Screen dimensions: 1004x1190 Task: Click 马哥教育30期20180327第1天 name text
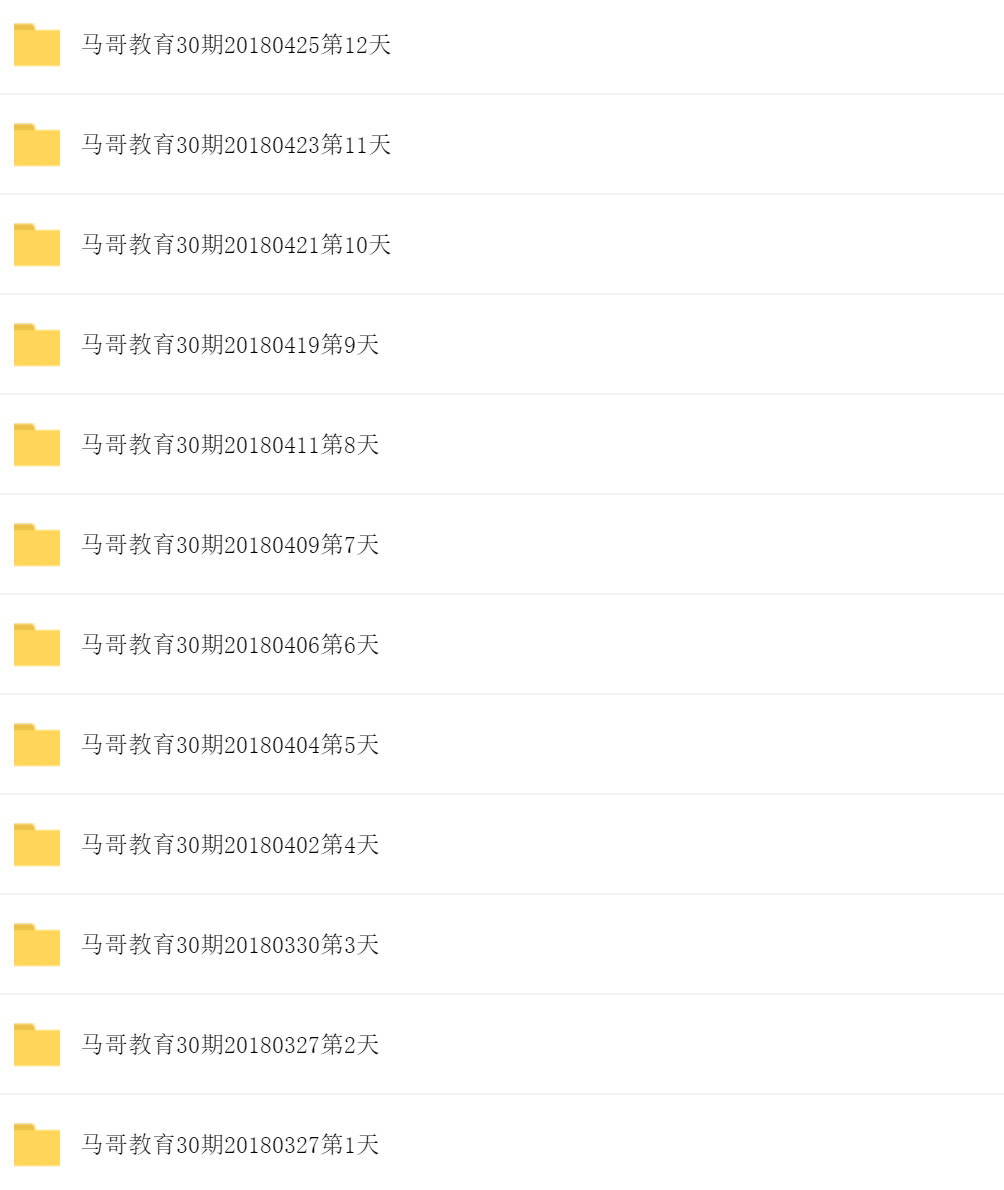[230, 1144]
